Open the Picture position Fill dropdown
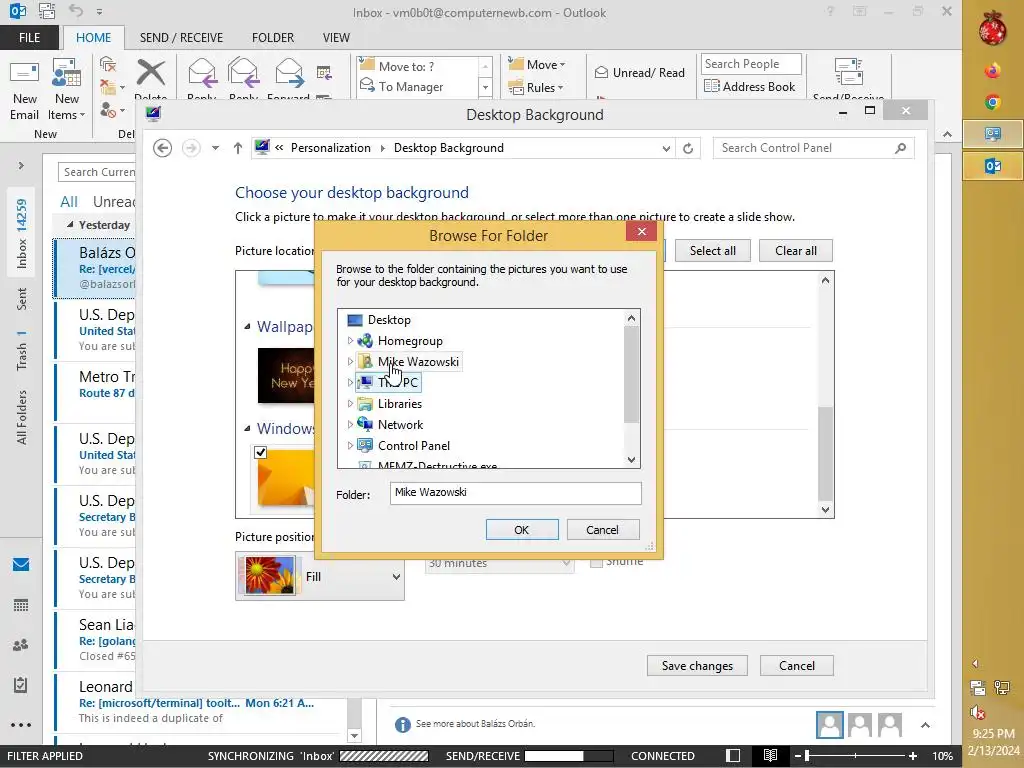 point(320,577)
